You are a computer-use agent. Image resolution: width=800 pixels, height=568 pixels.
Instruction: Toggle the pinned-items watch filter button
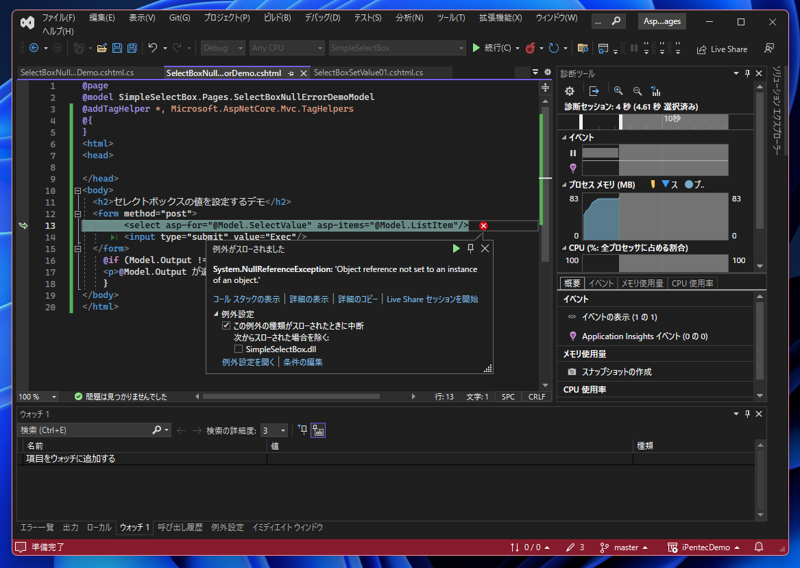click(x=303, y=430)
